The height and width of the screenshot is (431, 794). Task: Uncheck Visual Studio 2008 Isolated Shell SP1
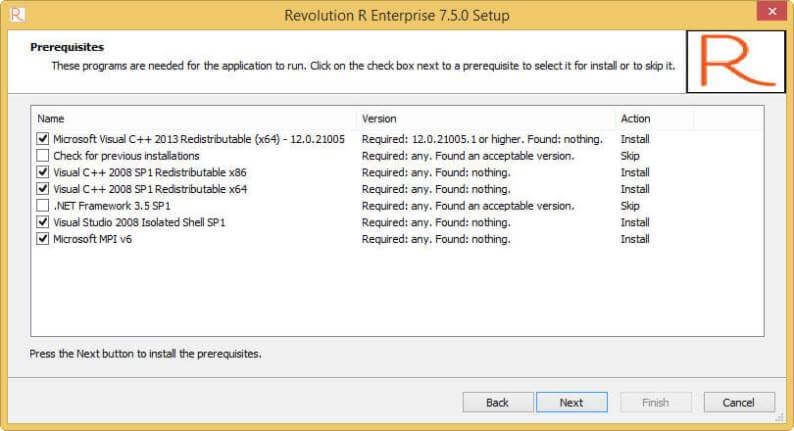(x=43, y=222)
